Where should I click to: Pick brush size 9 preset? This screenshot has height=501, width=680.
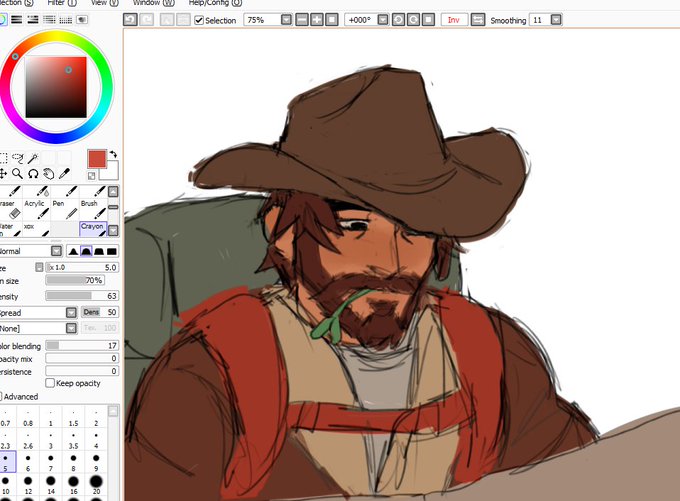96,462
